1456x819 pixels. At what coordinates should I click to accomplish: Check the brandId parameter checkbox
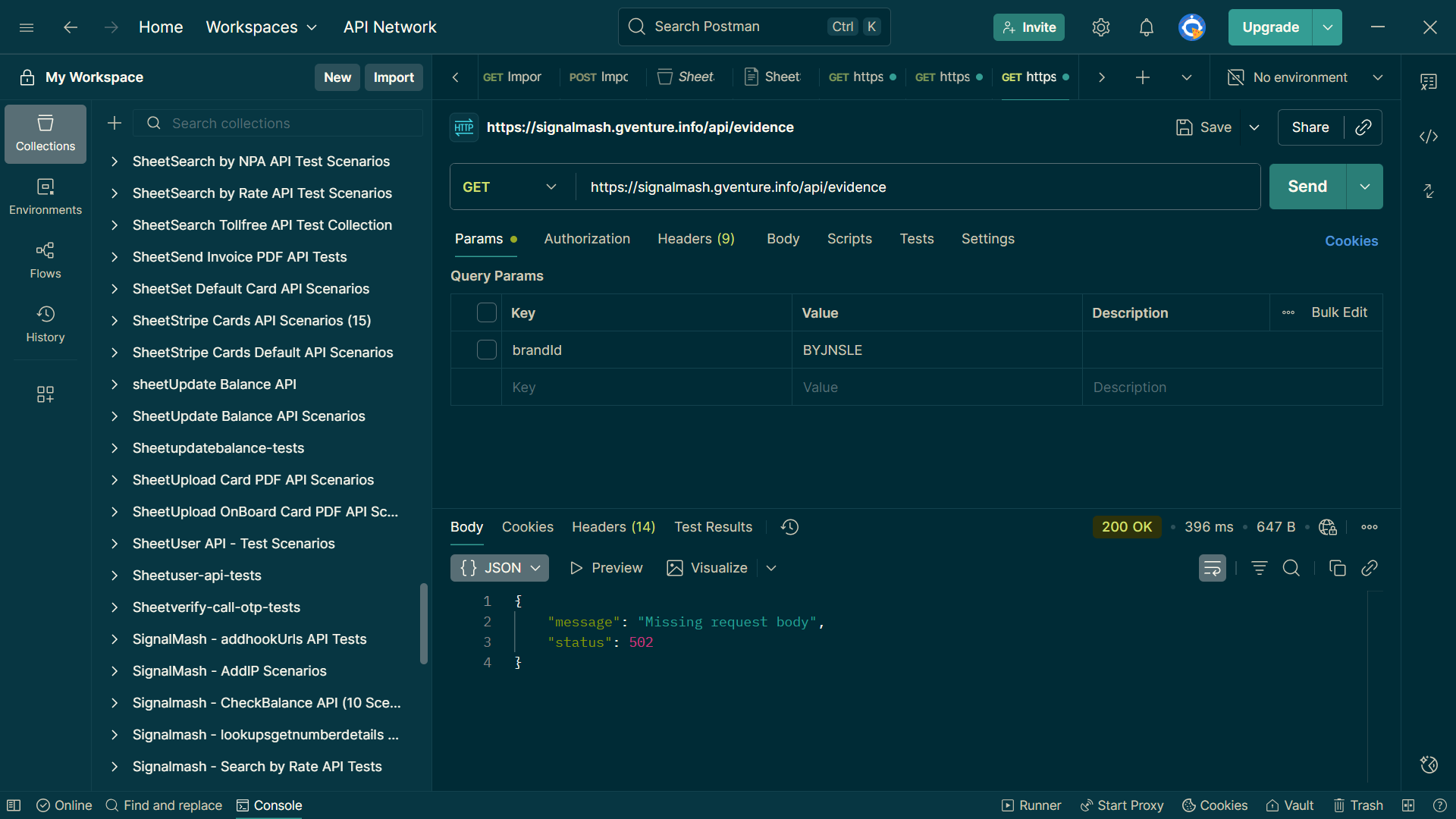click(x=486, y=350)
